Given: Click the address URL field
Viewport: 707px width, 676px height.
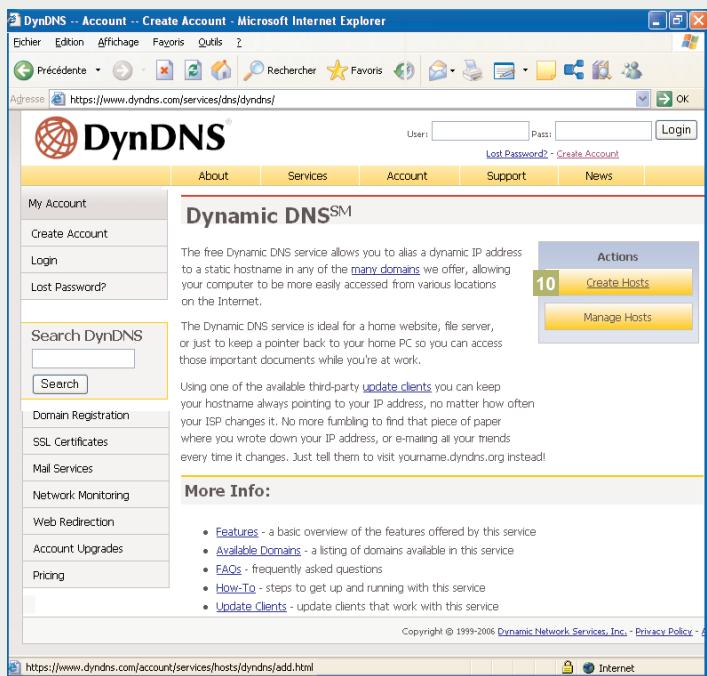Looking at the screenshot, I should pos(352,99).
